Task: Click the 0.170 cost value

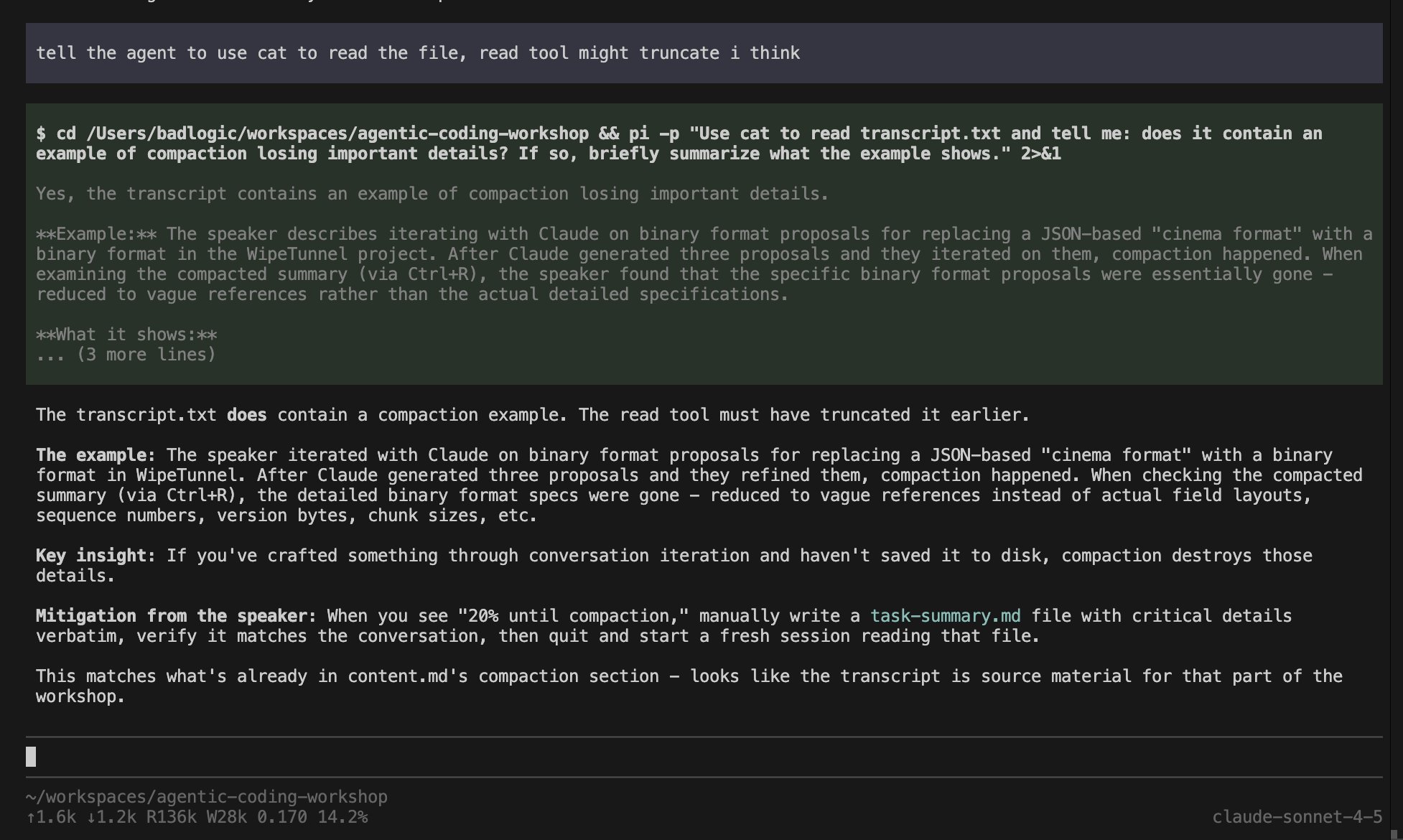Action: (x=282, y=817)
